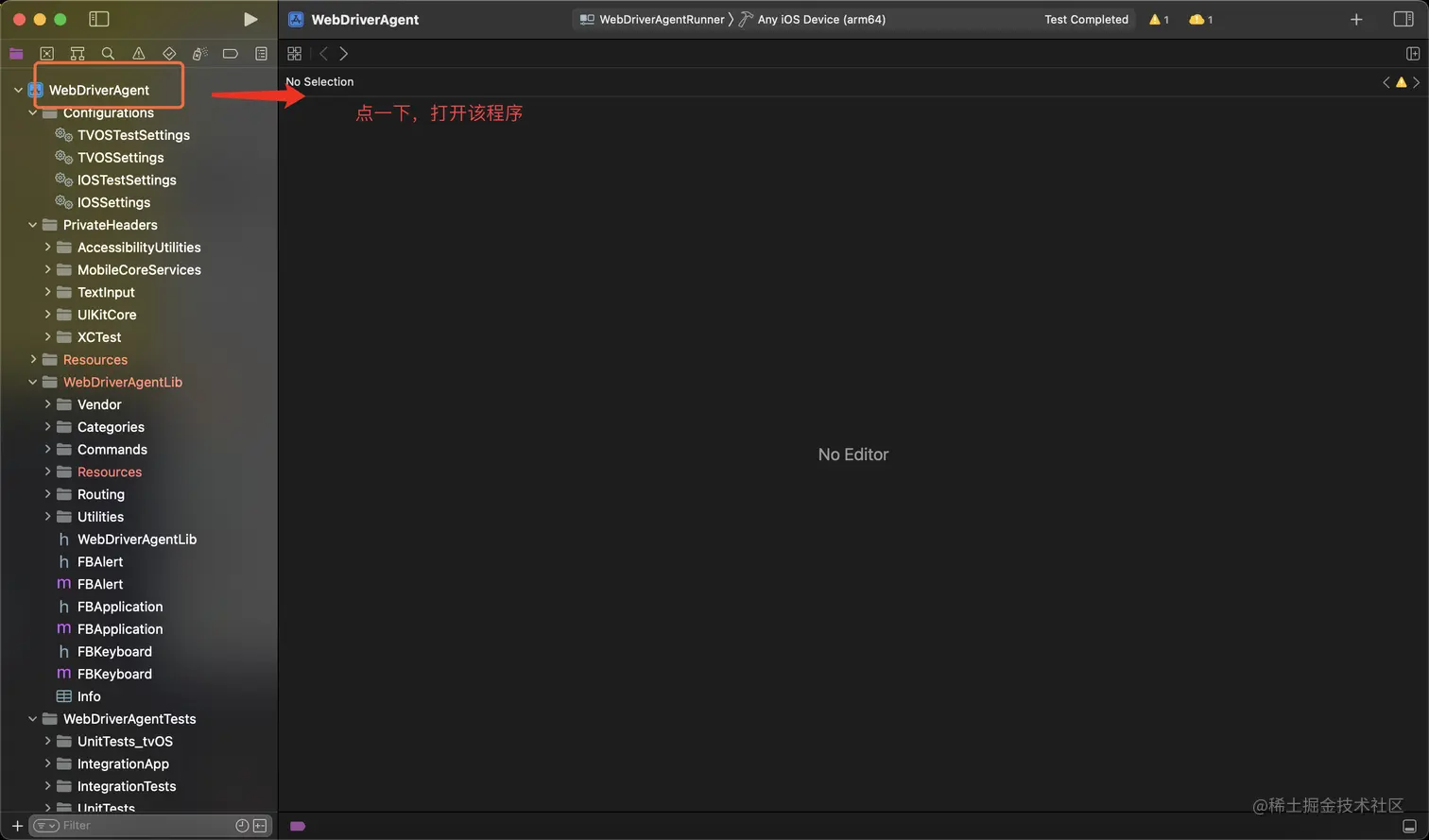Viewport: 1429px width, 840px height.
Task: Go back in editor history
Action: point(323,54)
